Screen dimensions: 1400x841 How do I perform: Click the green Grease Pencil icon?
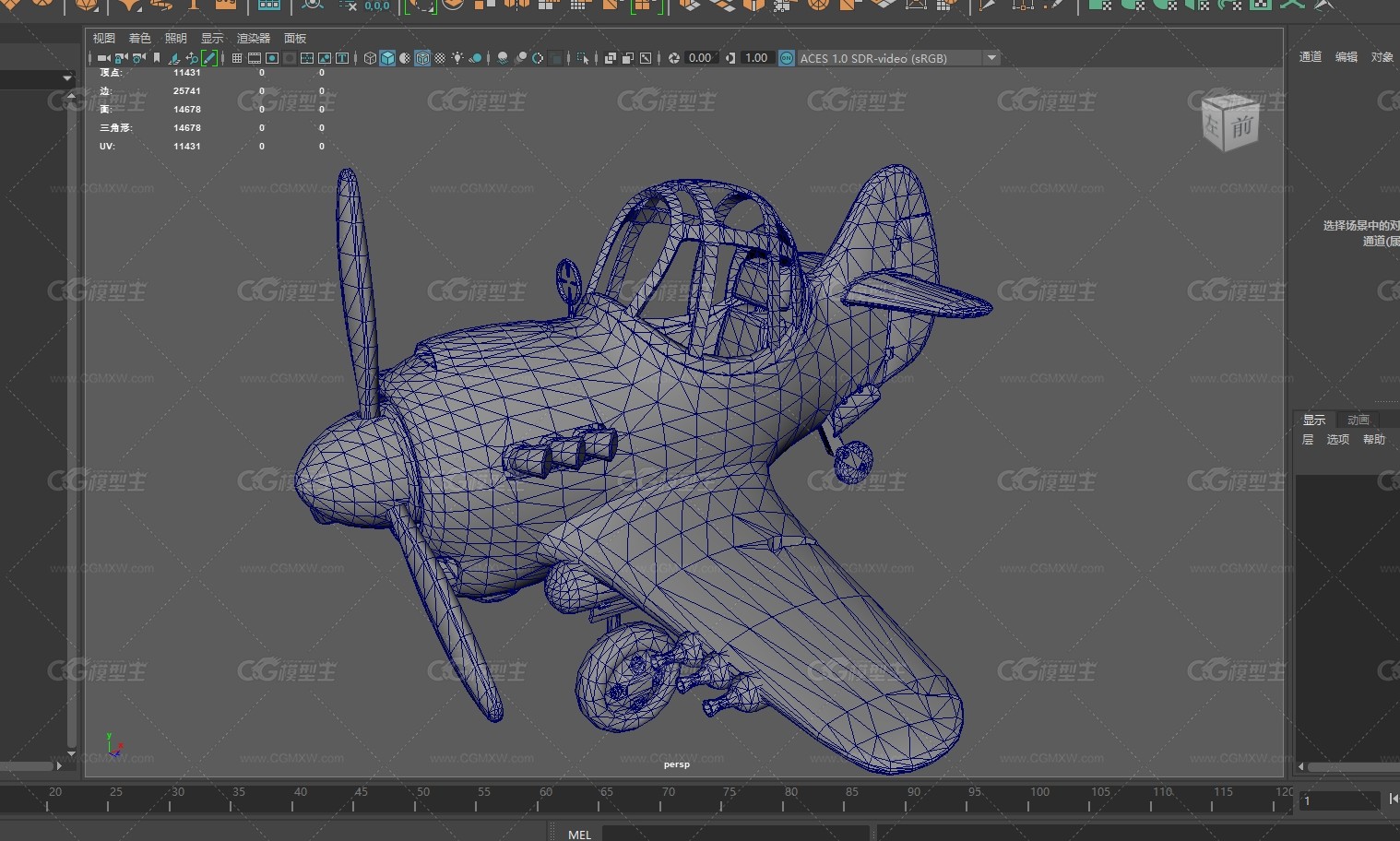tap(209, 58)
